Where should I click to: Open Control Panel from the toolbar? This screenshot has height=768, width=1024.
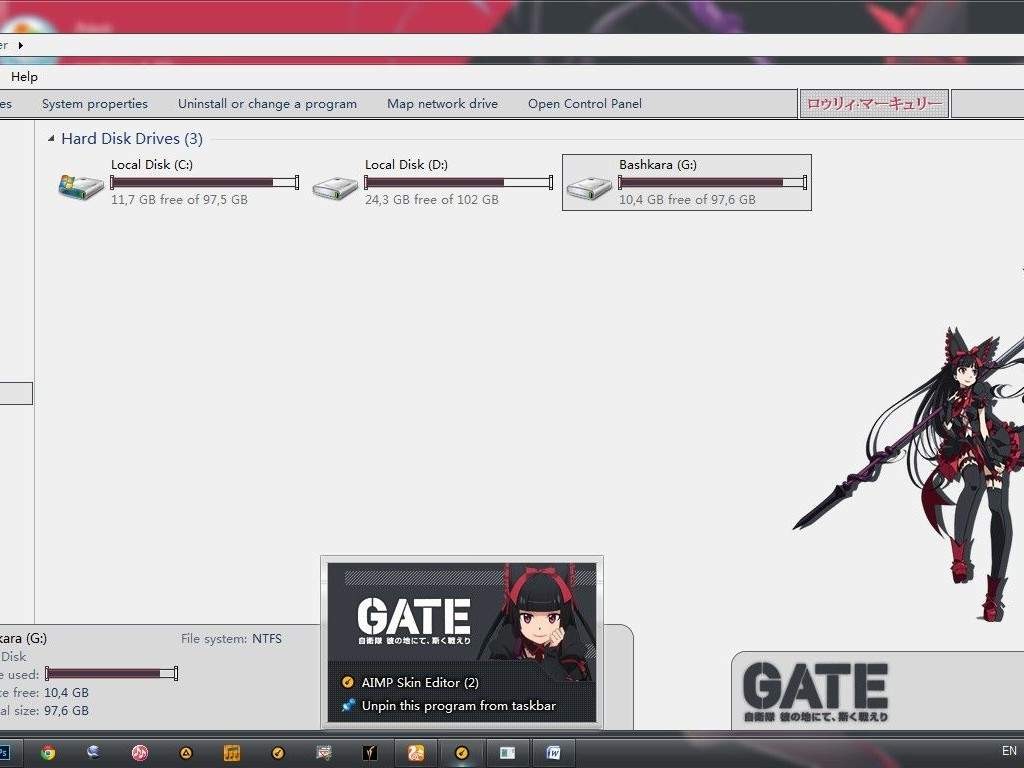584,103
